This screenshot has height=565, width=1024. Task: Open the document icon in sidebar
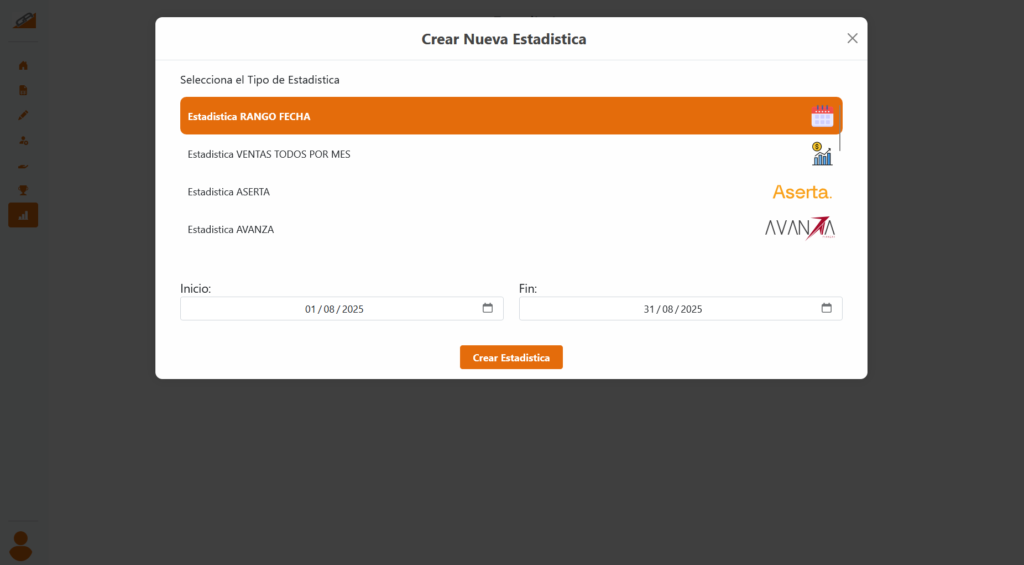coord(23,90)
